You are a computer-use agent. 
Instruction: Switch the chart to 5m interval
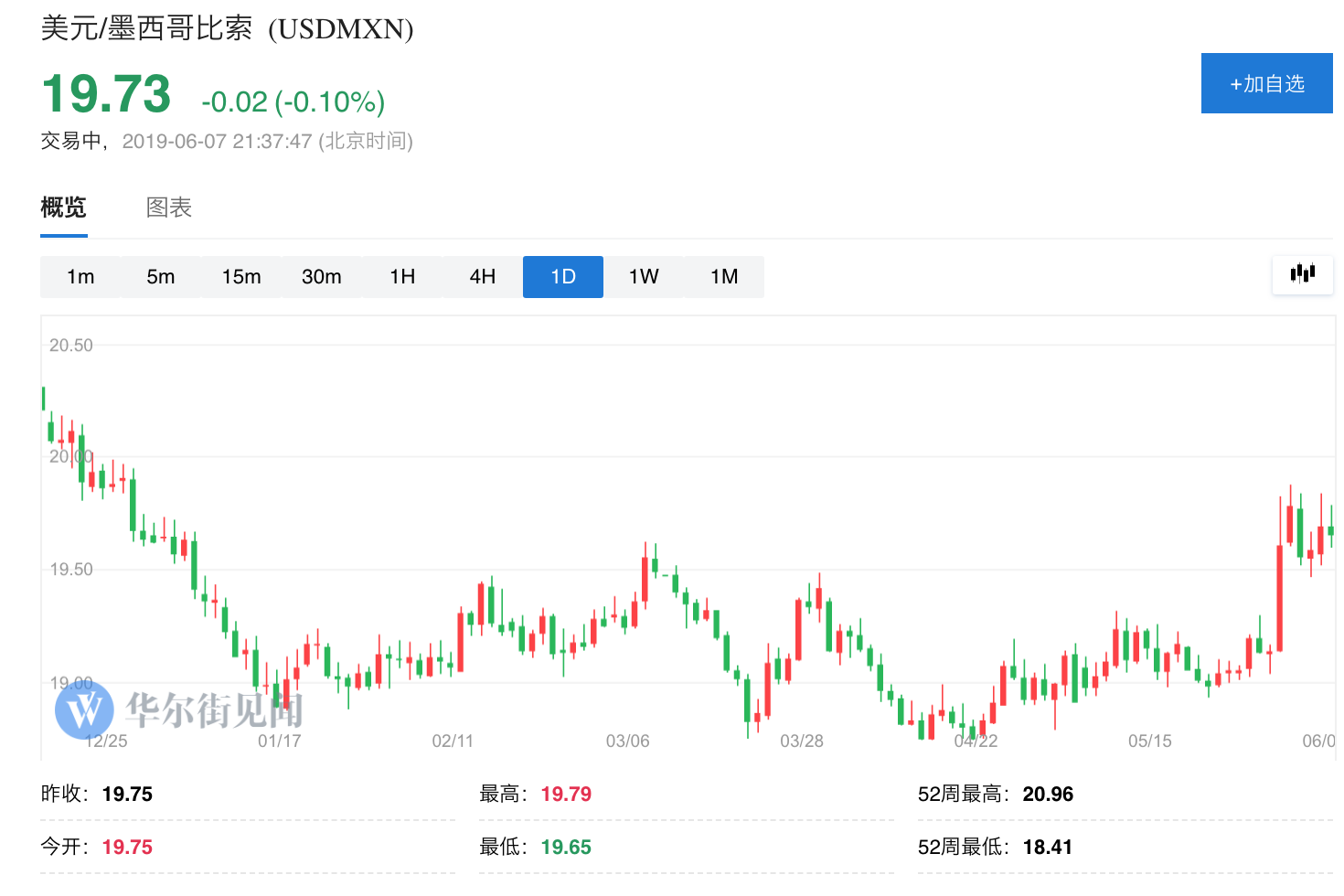pyautogui.click(x=161, y=277)
